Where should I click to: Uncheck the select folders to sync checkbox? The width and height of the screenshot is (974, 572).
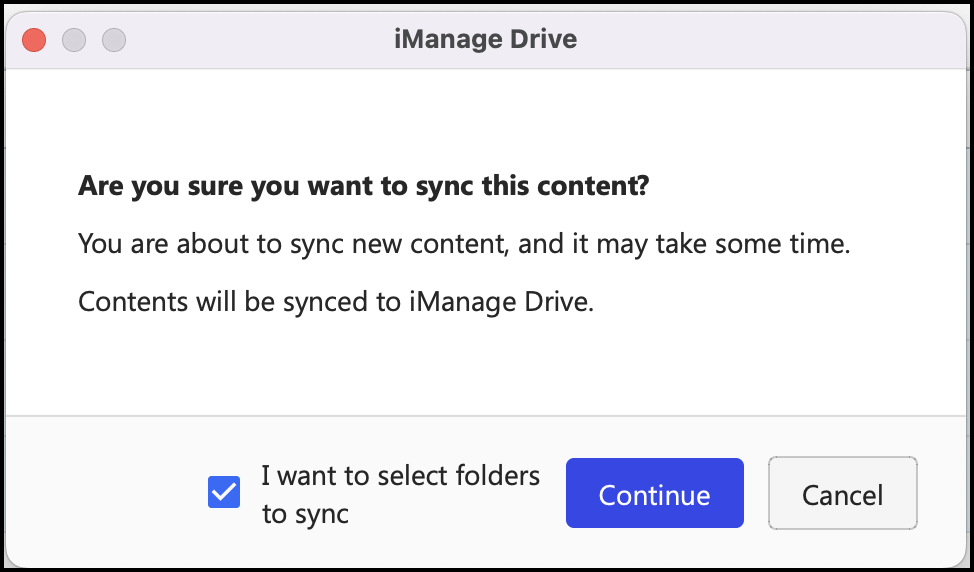point(224,493)
